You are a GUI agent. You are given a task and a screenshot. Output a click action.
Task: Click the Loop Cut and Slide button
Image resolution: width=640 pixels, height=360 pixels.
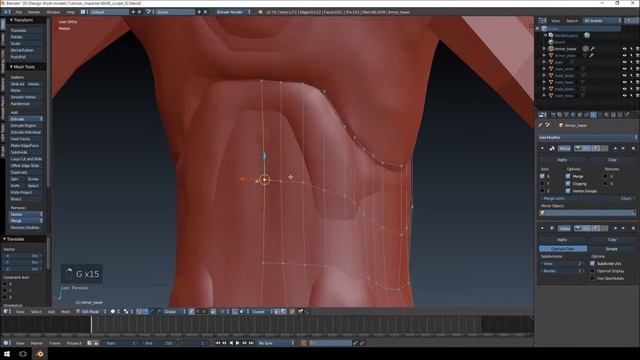26,159
